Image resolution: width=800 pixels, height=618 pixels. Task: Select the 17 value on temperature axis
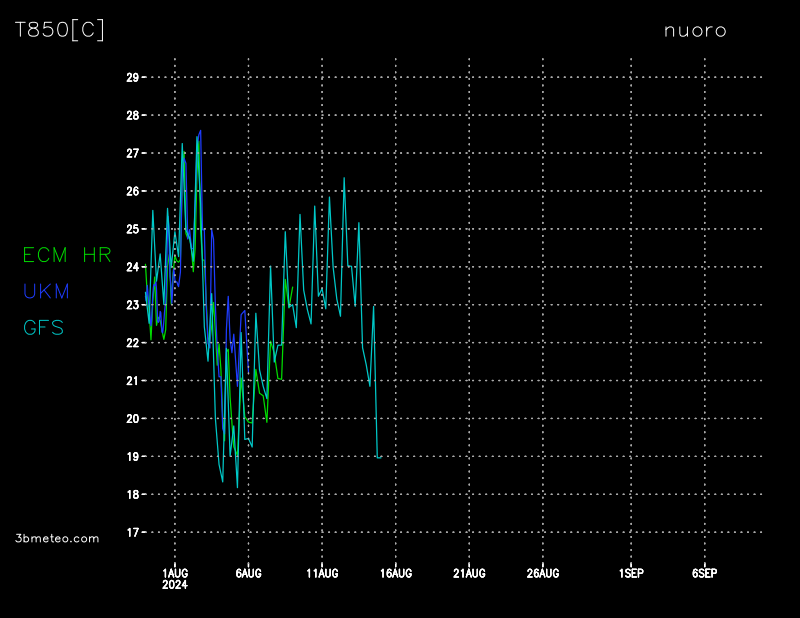pyautogui.click(x=132, y=532)
